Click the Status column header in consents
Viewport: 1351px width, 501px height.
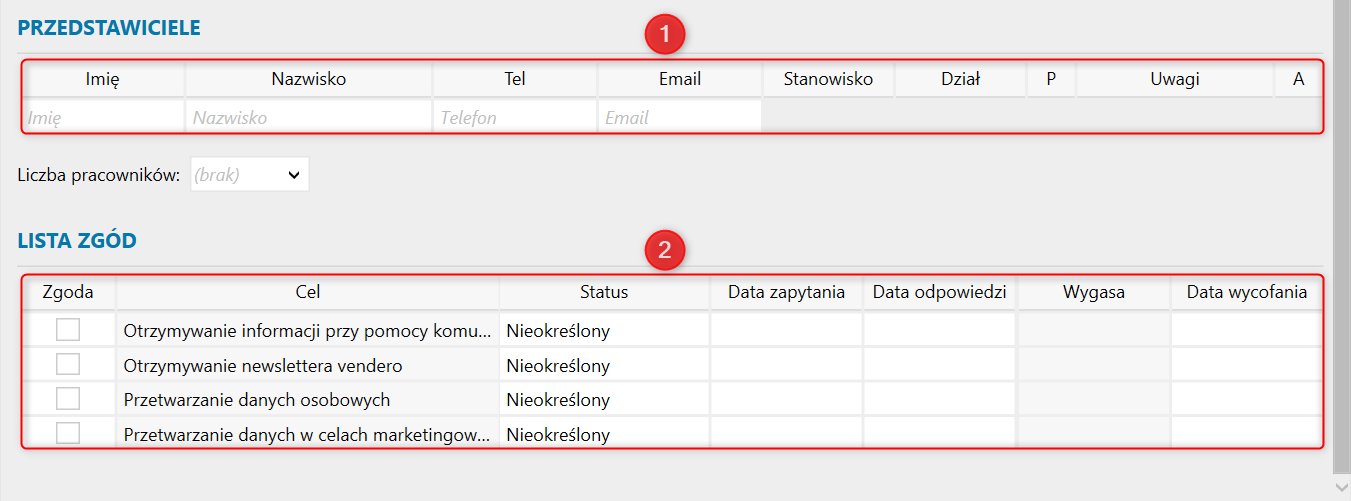[604, 292]
